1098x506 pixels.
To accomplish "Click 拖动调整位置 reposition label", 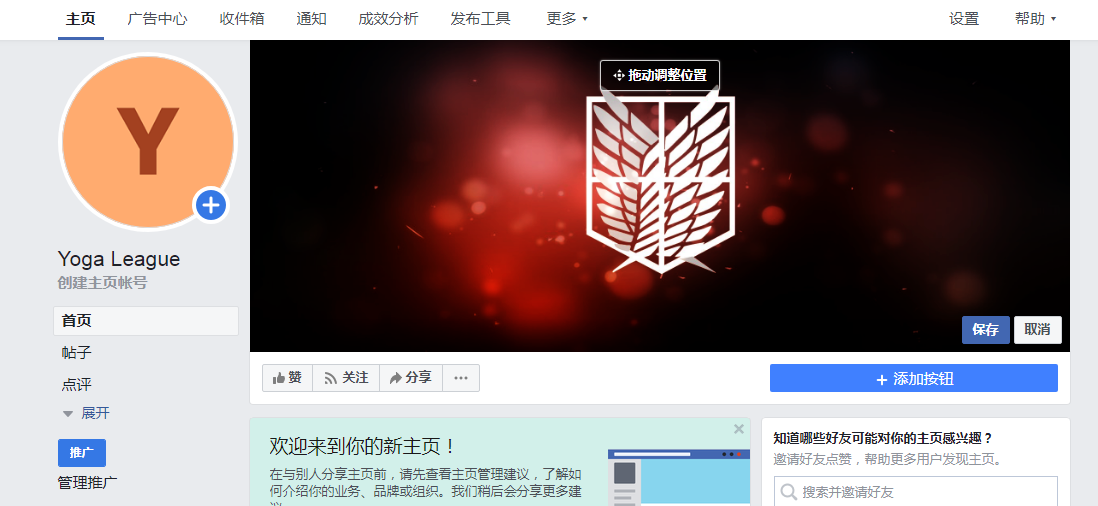I will coord(660,76).
